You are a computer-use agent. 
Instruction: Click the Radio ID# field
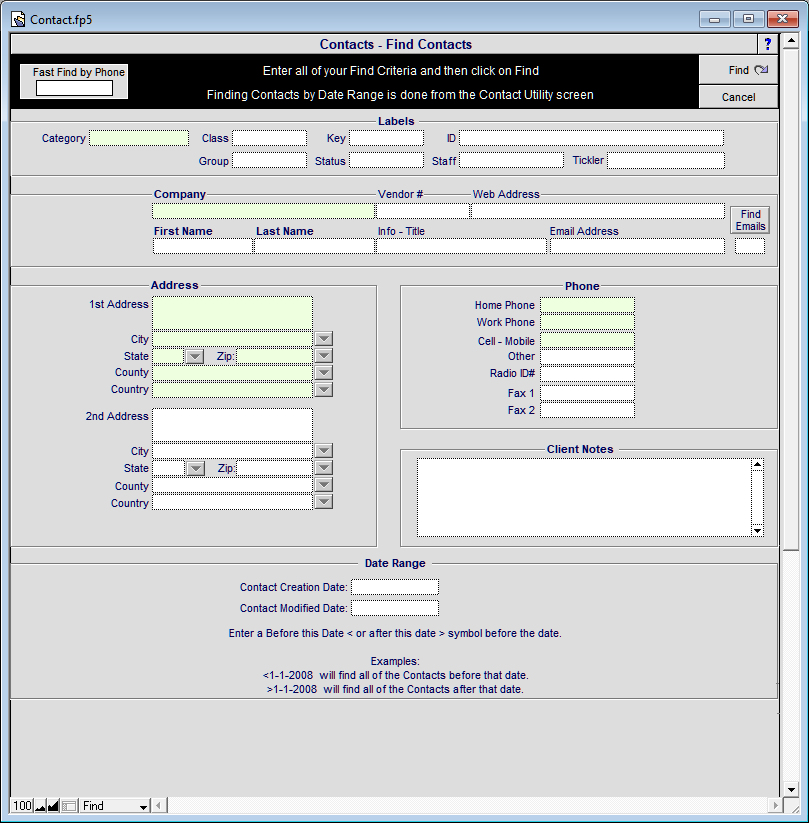coord(587,374)
